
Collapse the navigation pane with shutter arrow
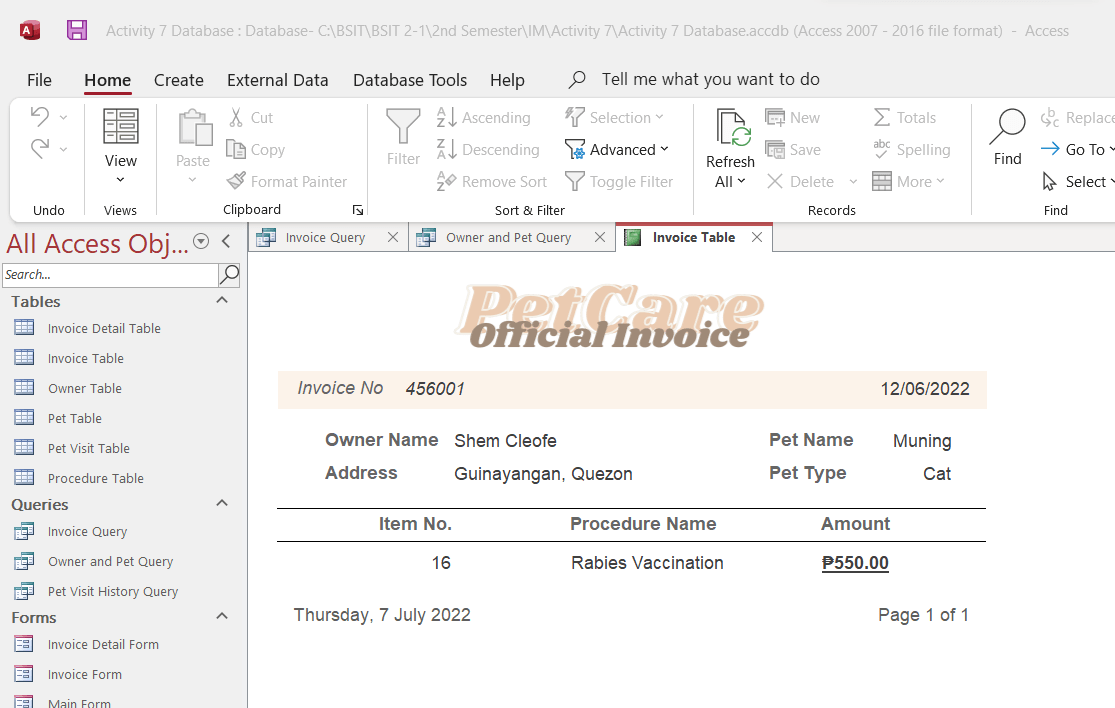pos(226,241)
